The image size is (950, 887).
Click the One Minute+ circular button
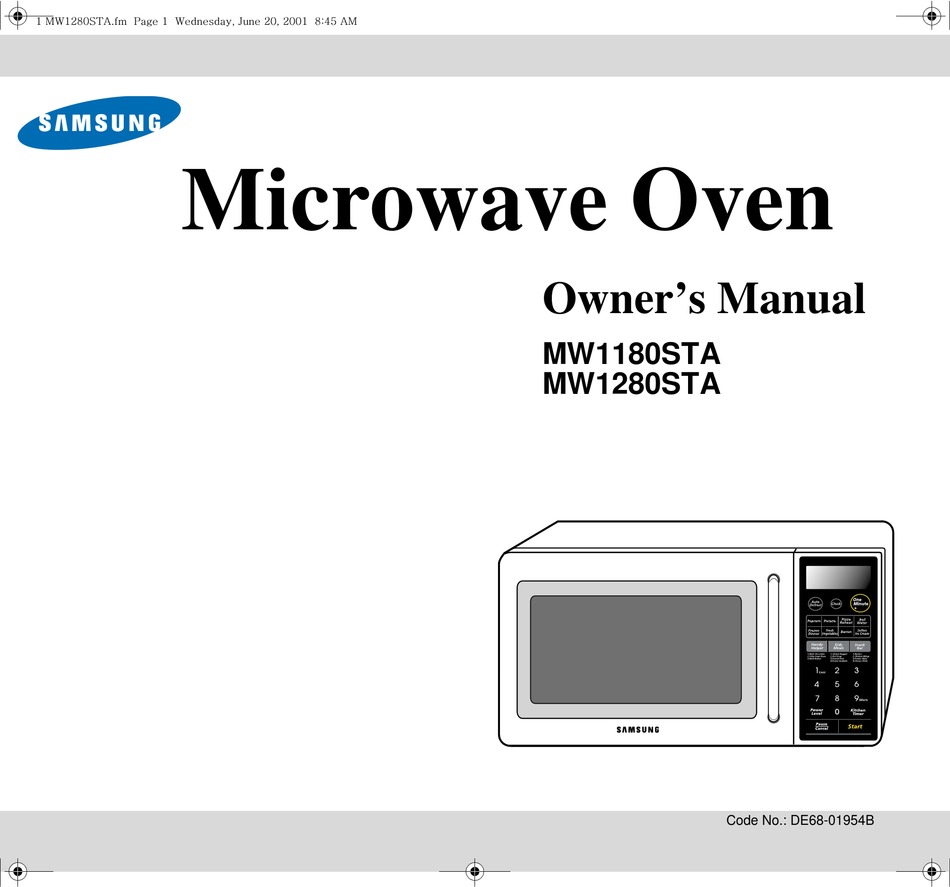(860, 603)
